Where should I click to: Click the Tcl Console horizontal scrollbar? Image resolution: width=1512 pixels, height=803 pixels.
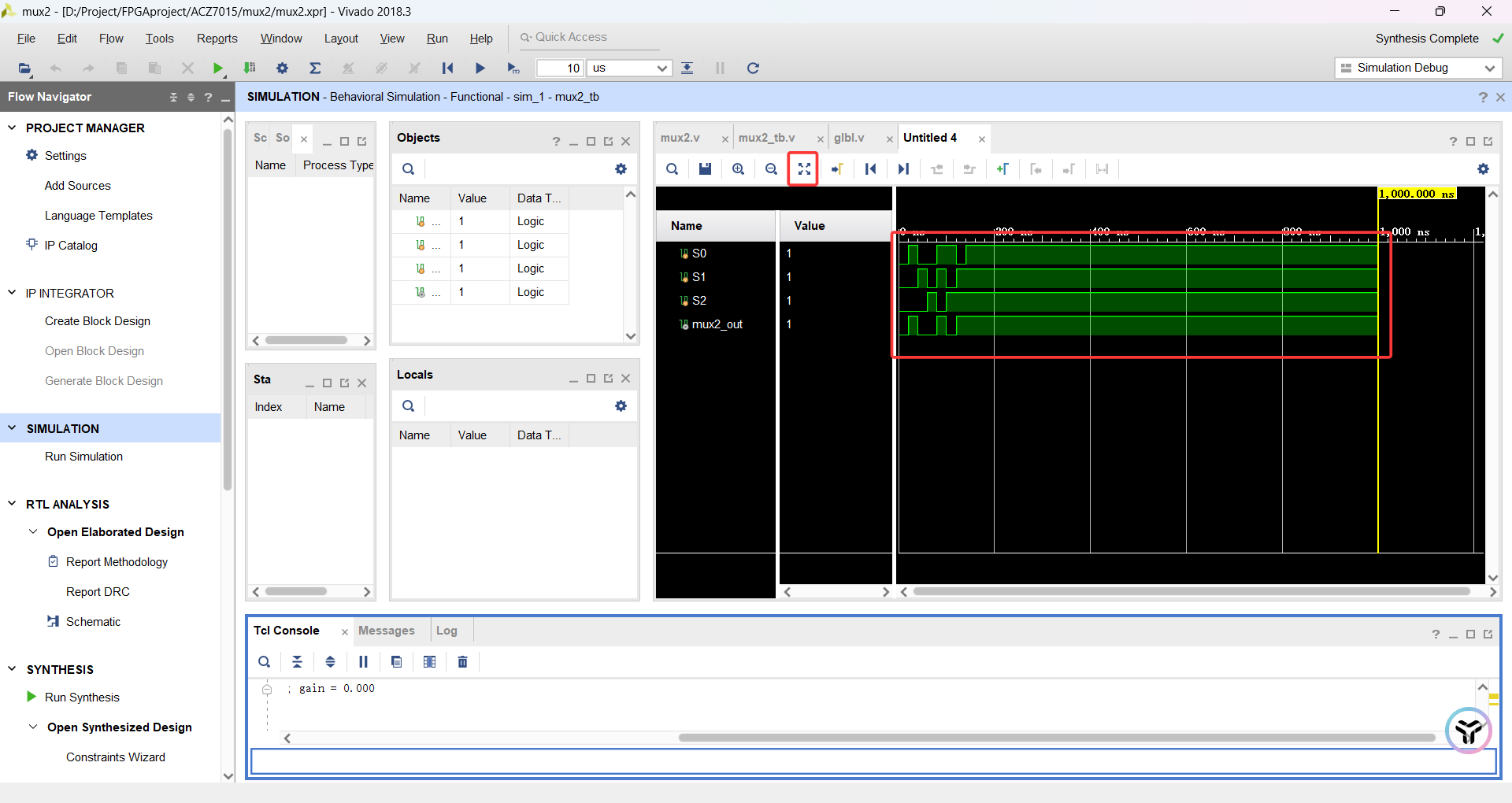click(1057, 738)
